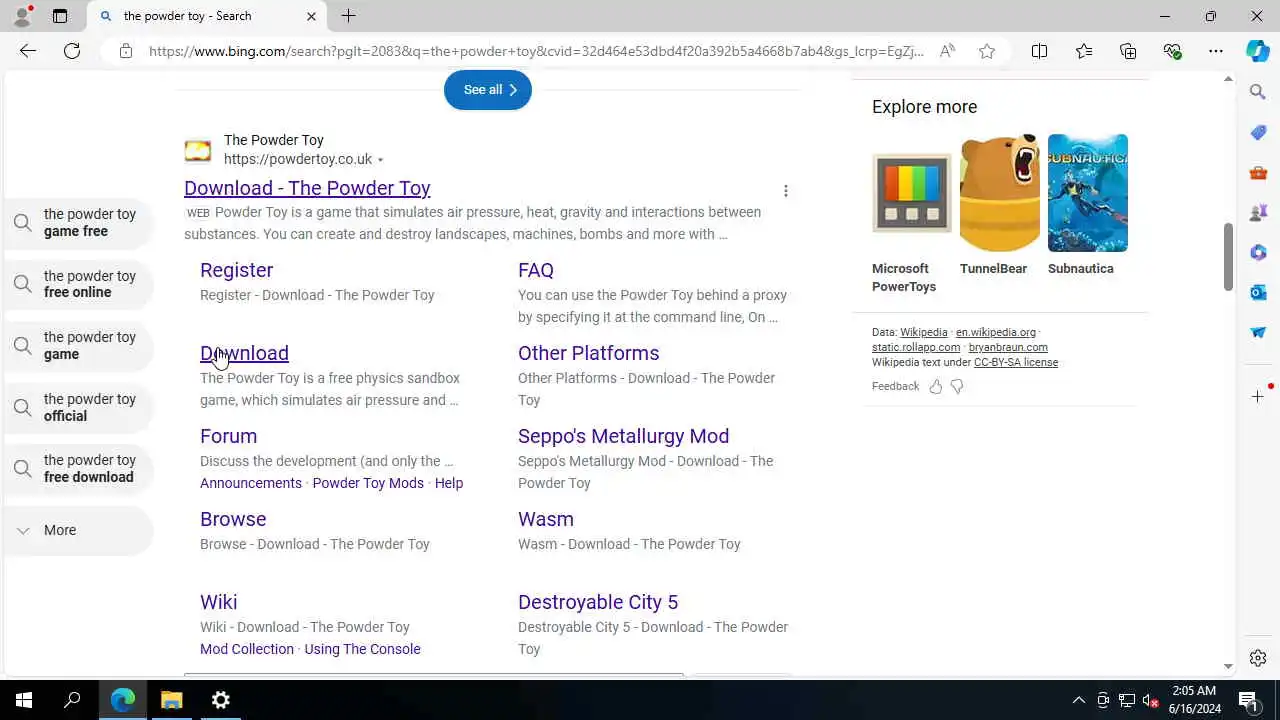
Task: Open the Download sitelink
Action: [x=244, y=353]
